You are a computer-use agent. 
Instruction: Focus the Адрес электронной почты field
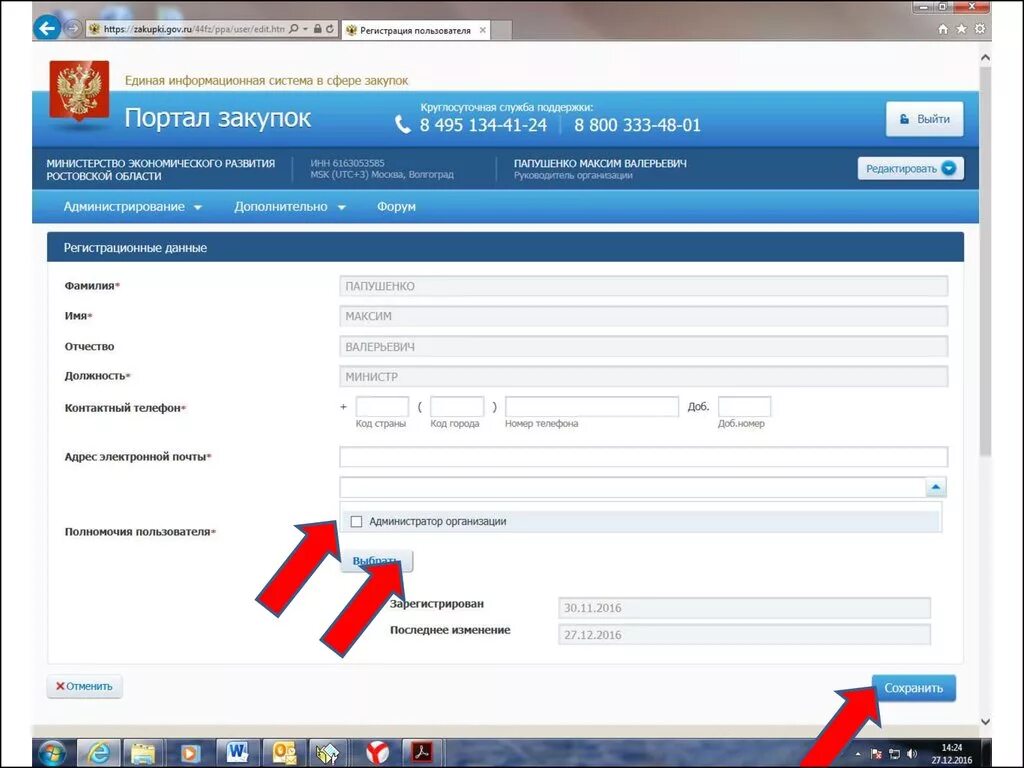[643, 457]
